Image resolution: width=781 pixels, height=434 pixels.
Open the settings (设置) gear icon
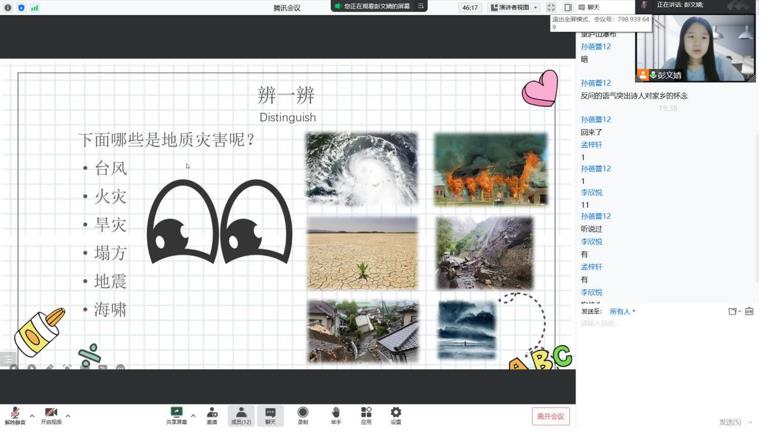click(x=396, y=414)
